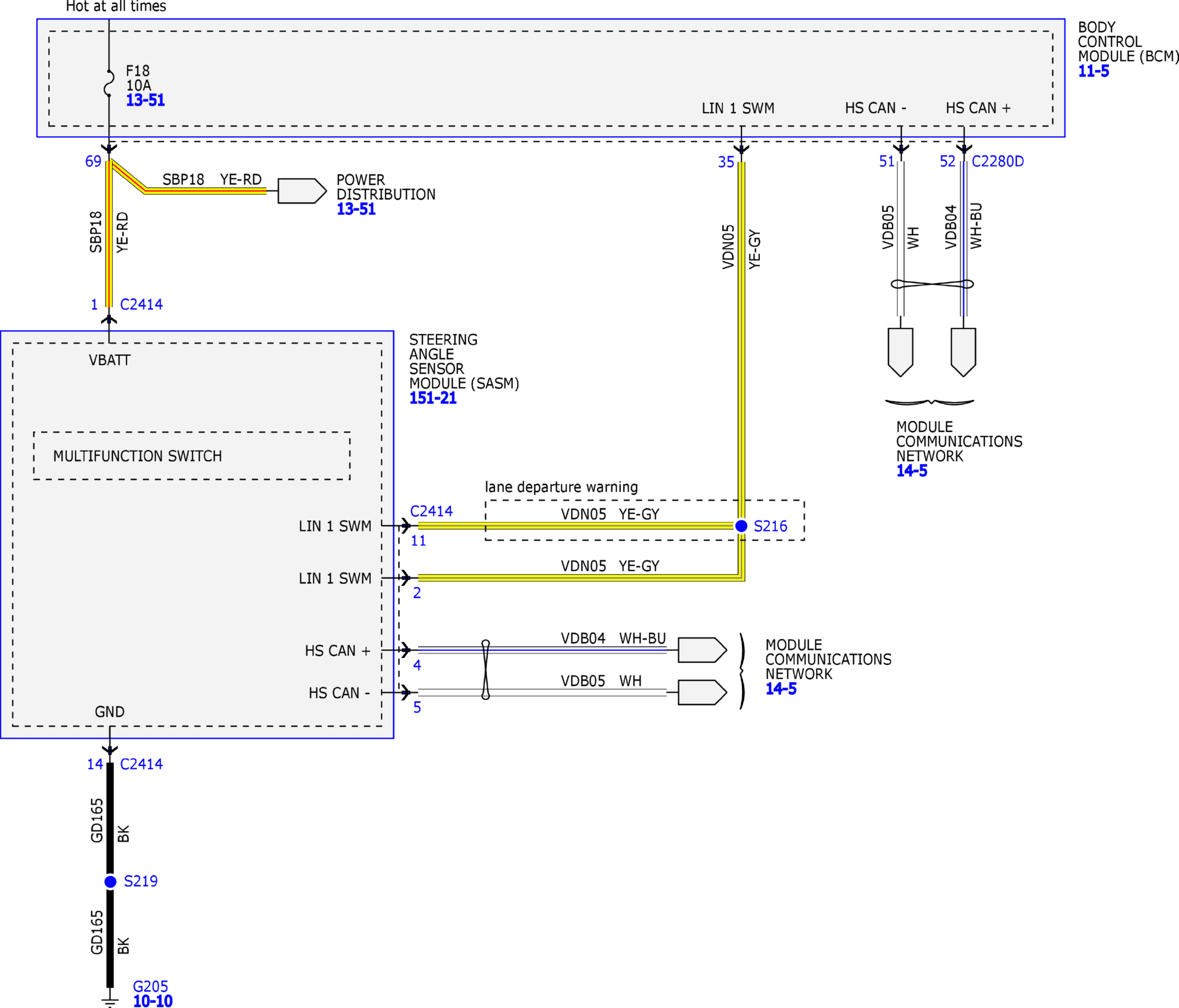Click the C2280D connector label

point(997,161)
